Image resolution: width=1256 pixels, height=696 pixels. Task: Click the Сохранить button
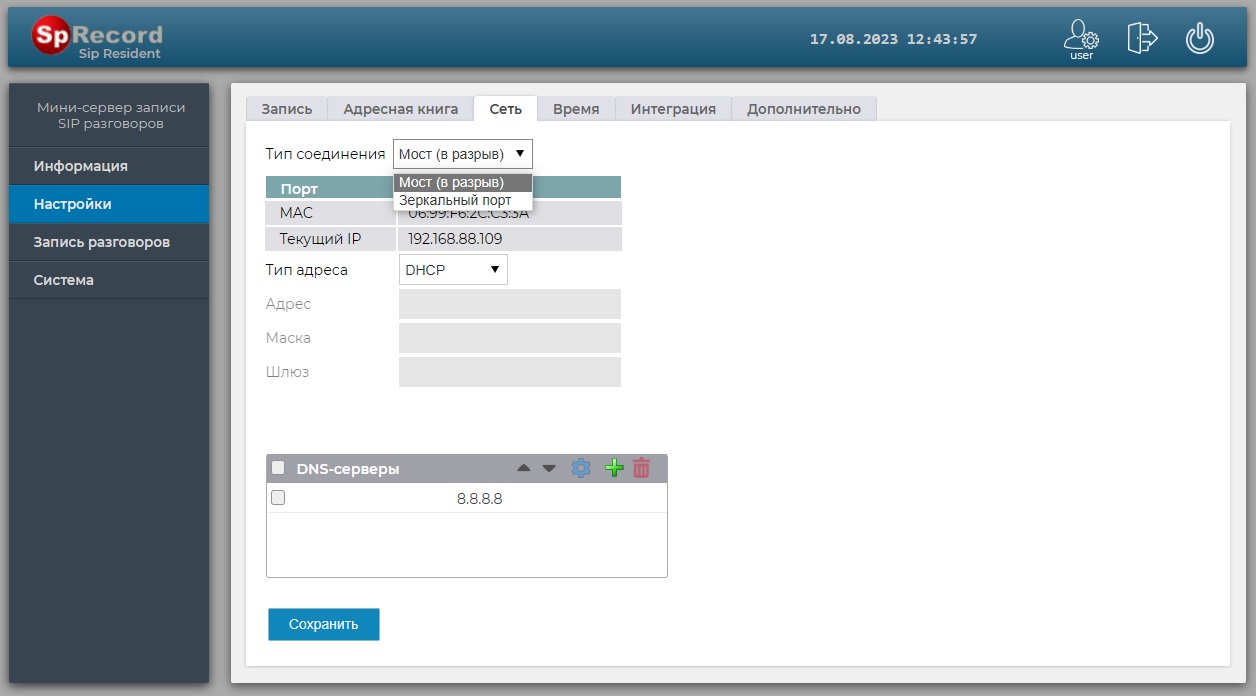[x=323, y=624]
